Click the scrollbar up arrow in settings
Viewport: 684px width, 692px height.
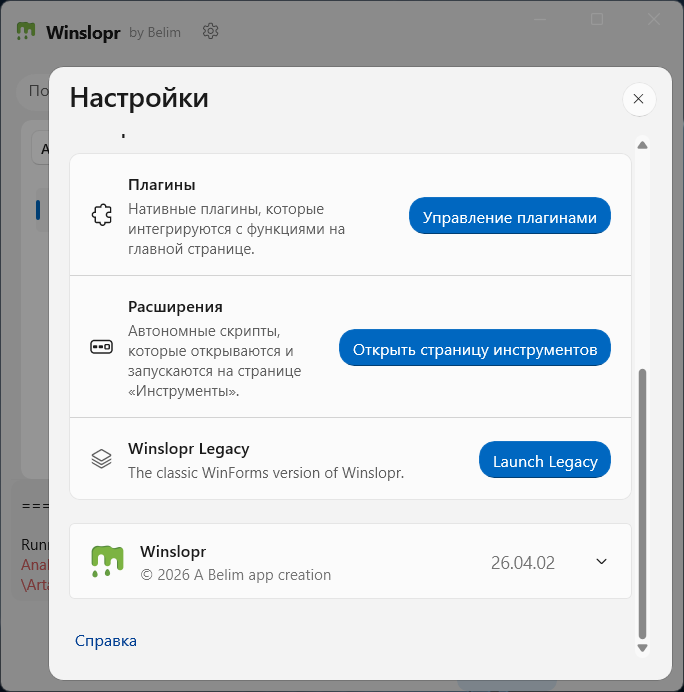pyautogui.click(x=643, y=145)
